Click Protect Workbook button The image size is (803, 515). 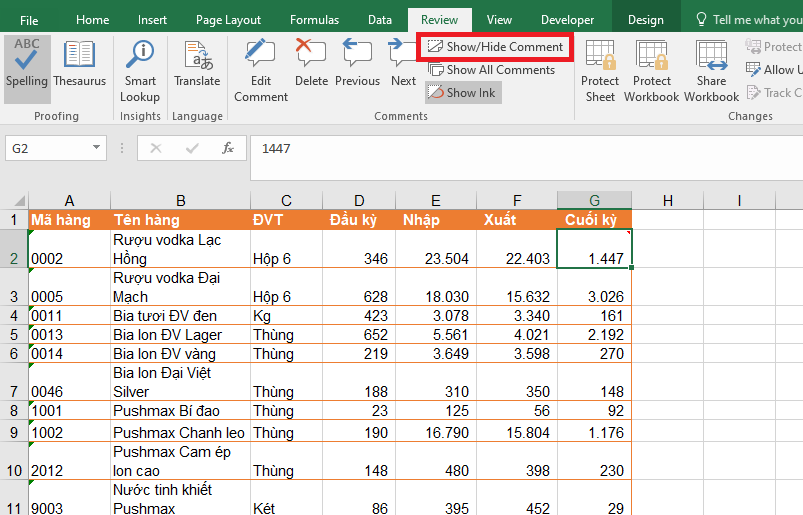652,70
